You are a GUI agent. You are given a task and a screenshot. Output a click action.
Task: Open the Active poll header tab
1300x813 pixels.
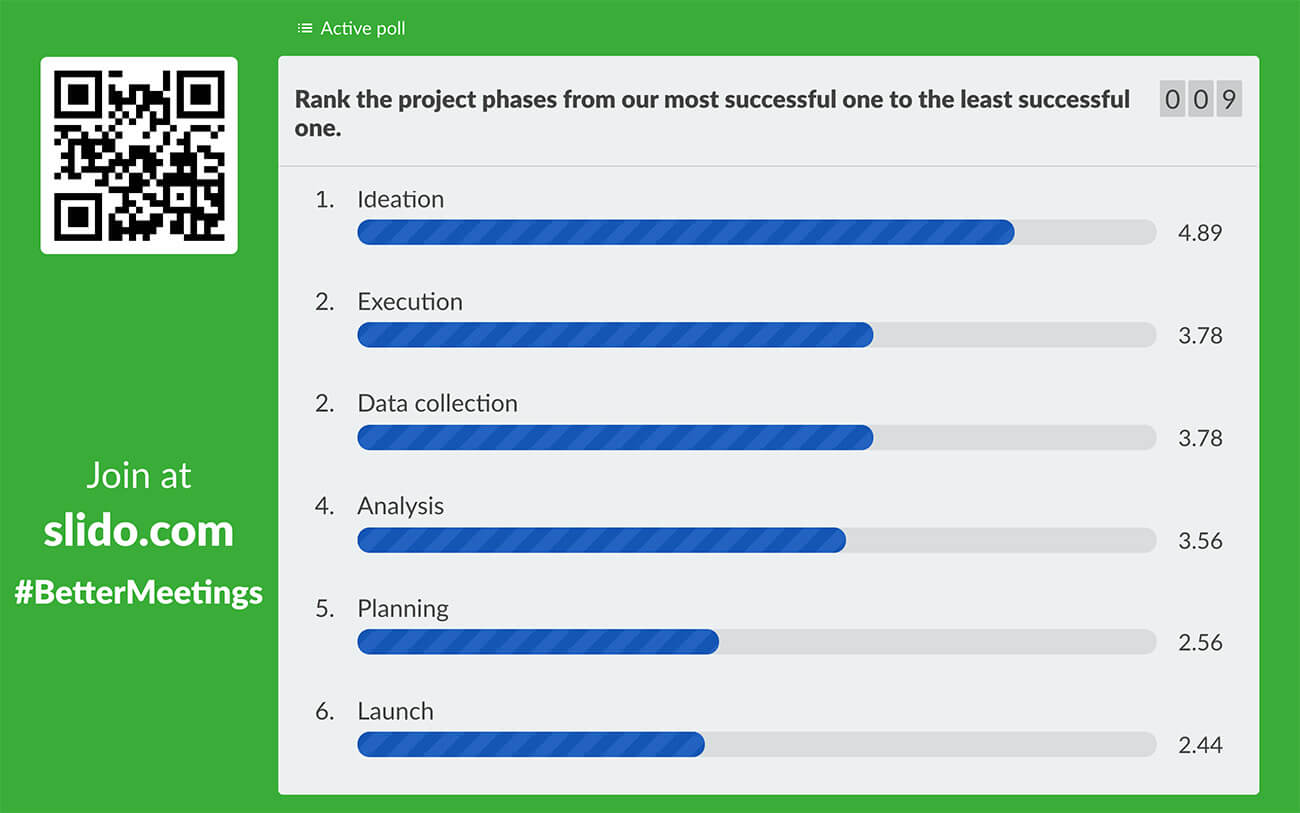click(350, 28)
